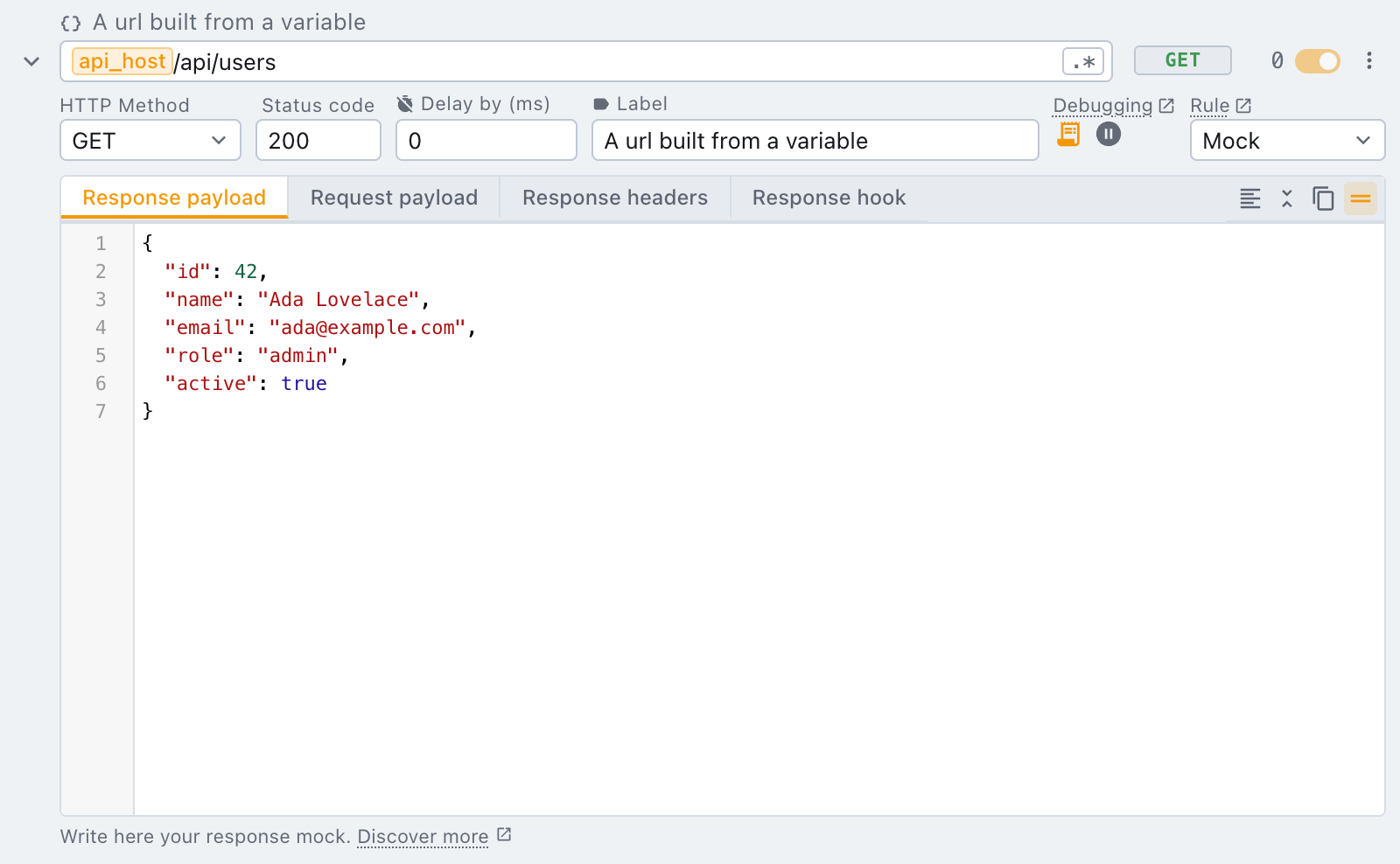Collapse the rule with the left chevron

(31, 61)
